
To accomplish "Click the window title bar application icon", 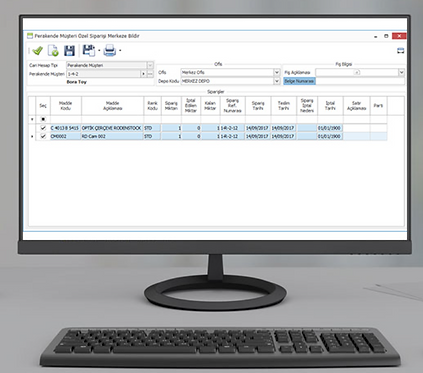I will click(30, 36).
